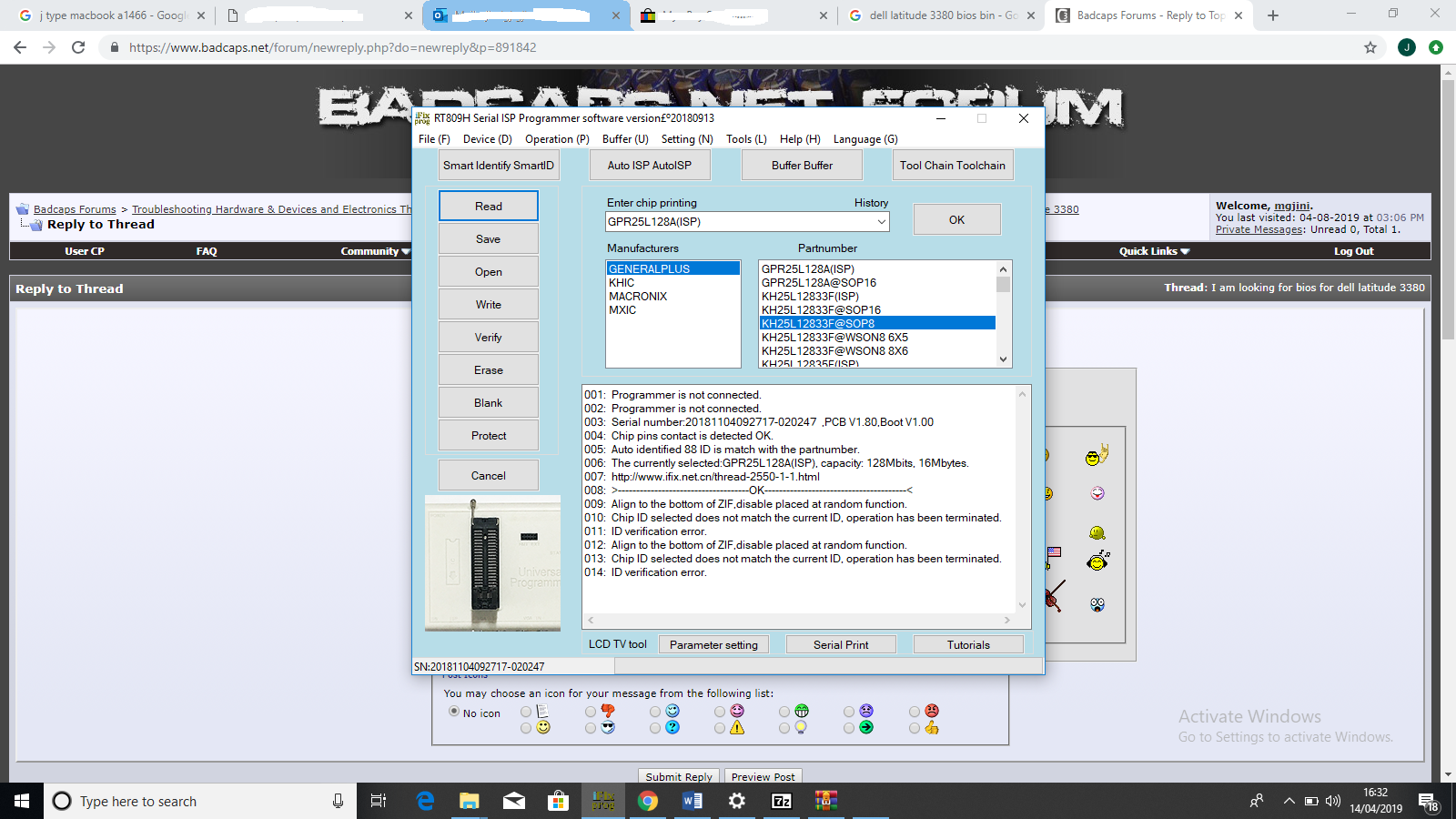Open 7-Zip from the taskbar
Screen dimensions: 1456x819
coord(782,801)
